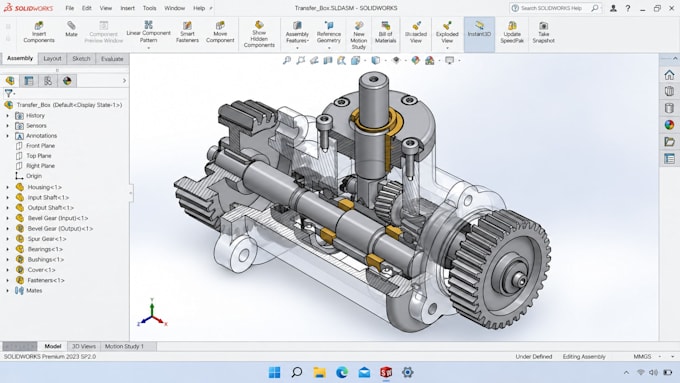Click the user login icon
The height and width of the screenshot is (383, 680).
coord(613,8)
